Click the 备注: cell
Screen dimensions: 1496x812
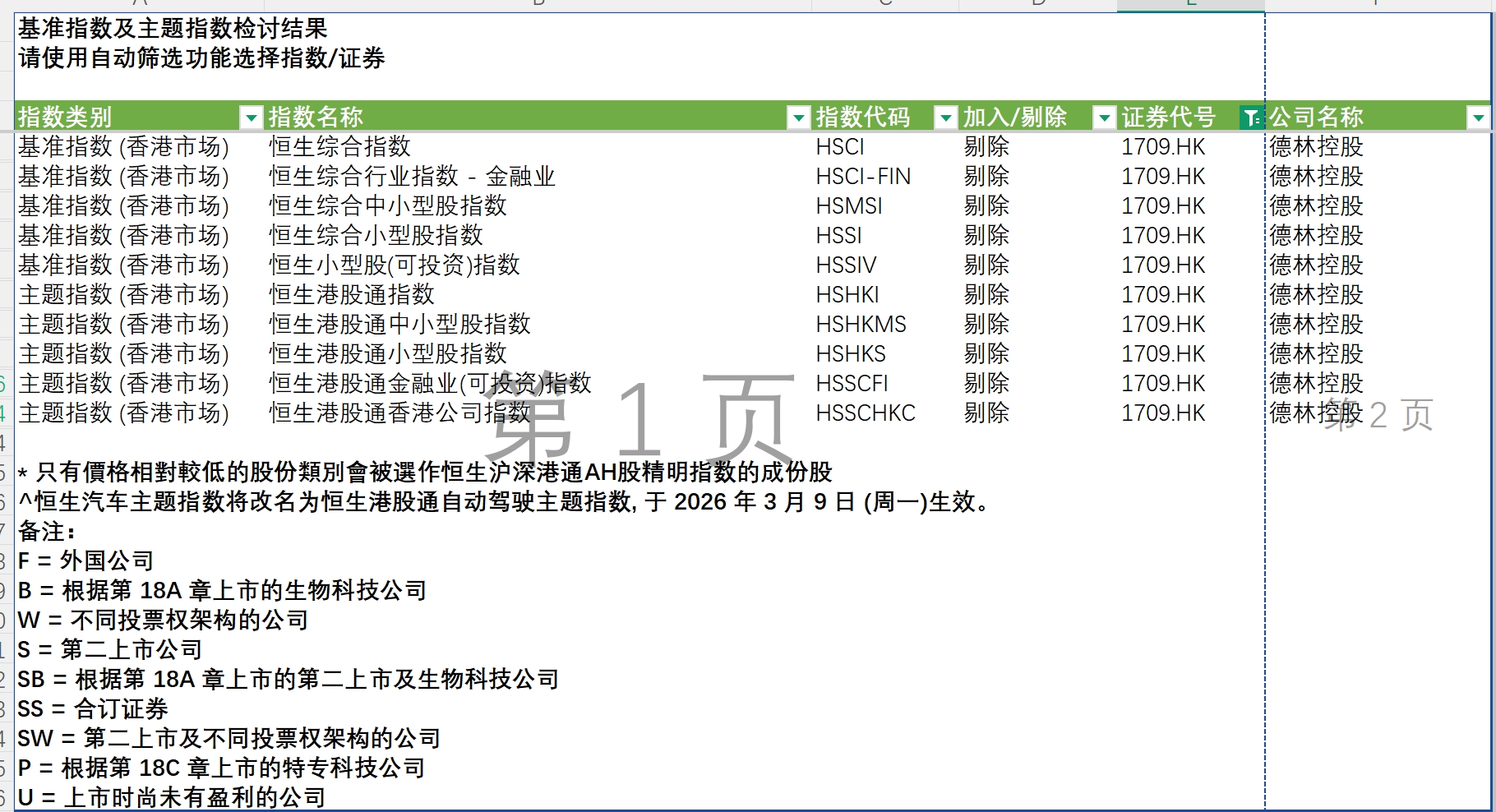tap(47, 532)
